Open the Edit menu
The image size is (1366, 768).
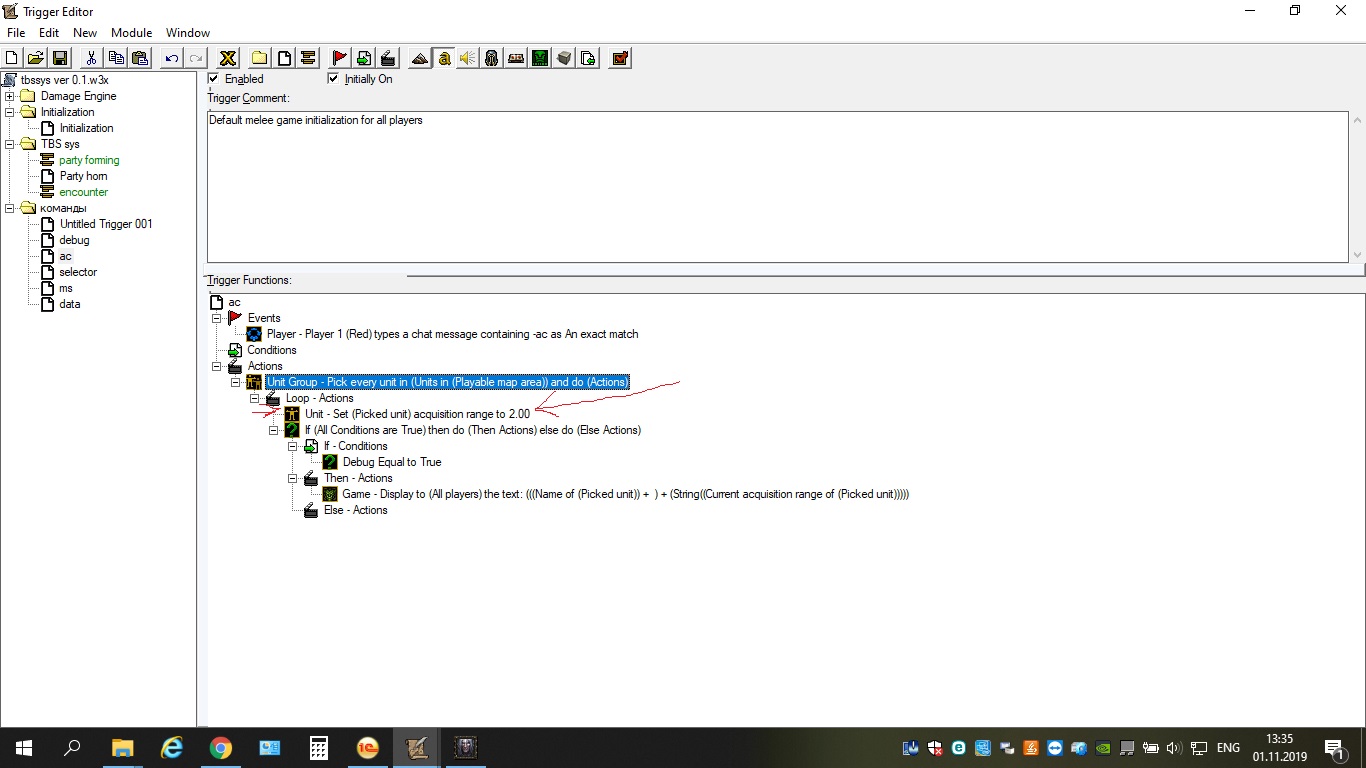pyautogui.click(x=49, y=33)
